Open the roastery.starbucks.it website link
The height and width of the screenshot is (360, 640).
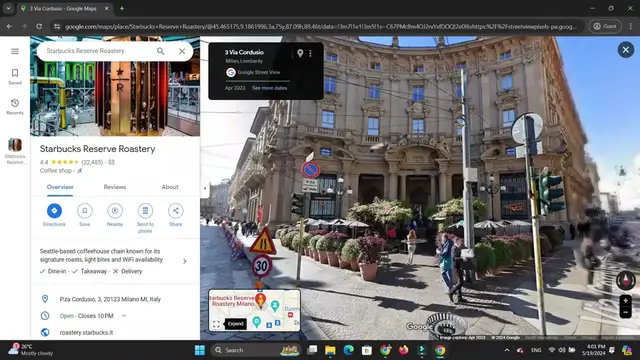(x=86, y=332)
